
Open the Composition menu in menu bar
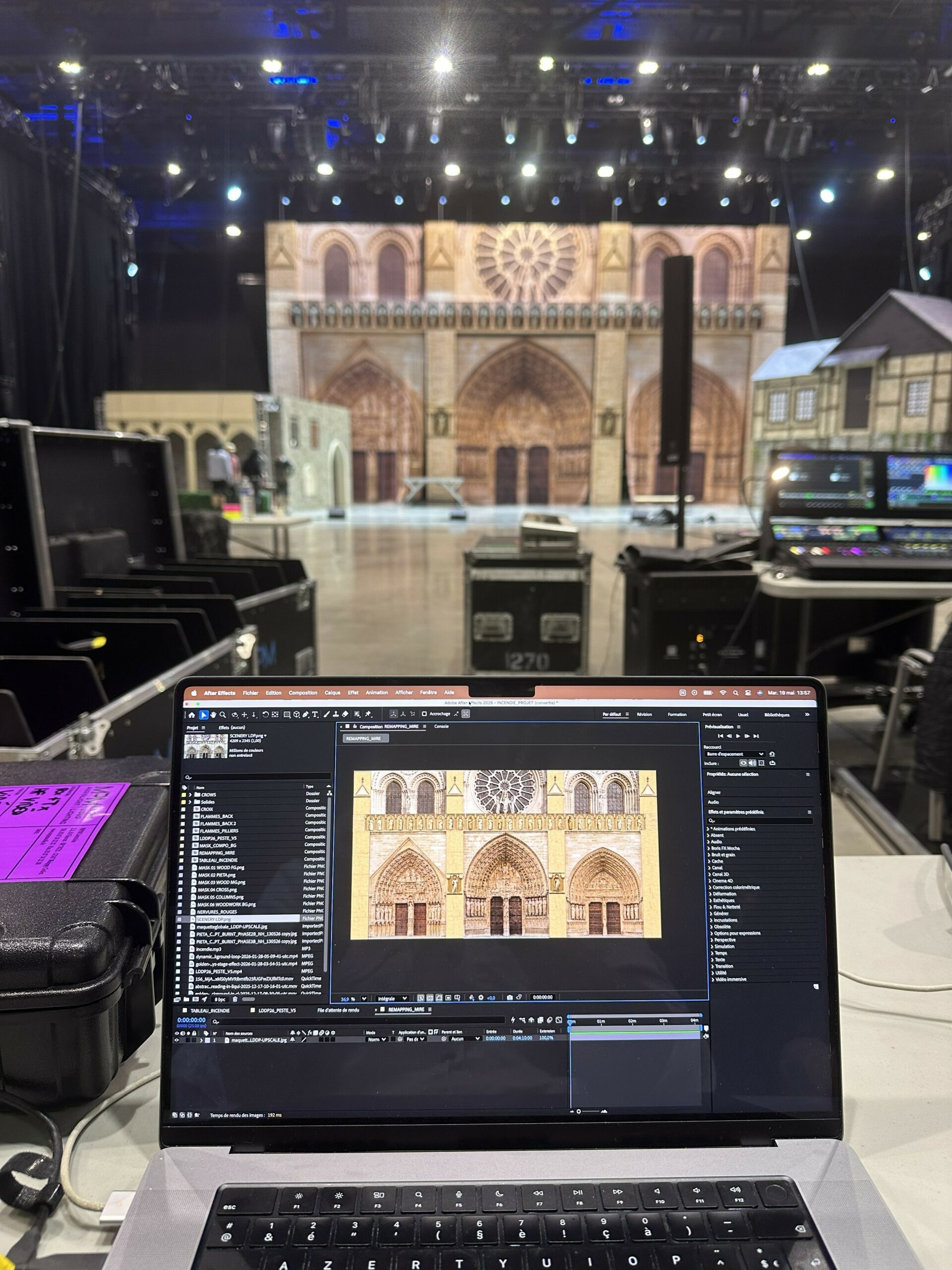tap(303, 693)
